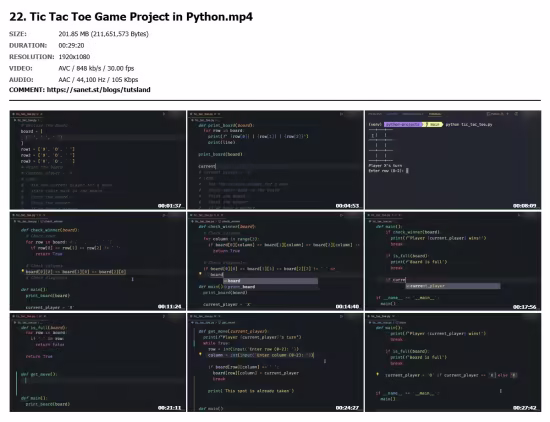The image size is (550, 422).
Task: Select the thumbnail timestamped 00:14:40
Action: click(x=275, y=261)
